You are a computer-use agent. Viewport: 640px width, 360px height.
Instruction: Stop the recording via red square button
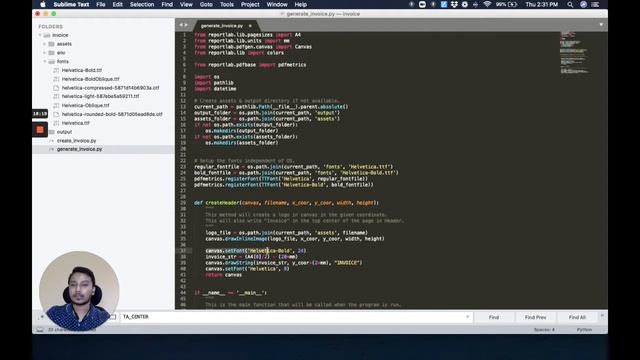[x=40, y=129]
